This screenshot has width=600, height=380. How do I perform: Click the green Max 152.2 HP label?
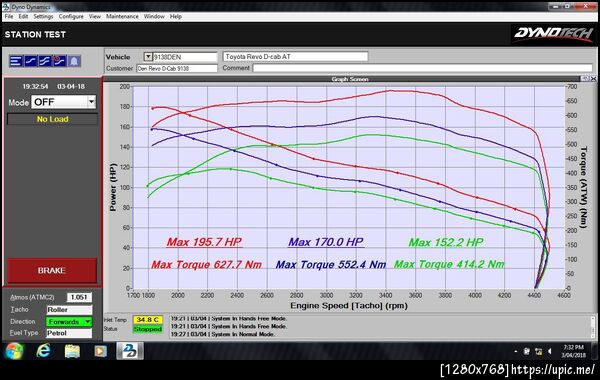(446, 242)
